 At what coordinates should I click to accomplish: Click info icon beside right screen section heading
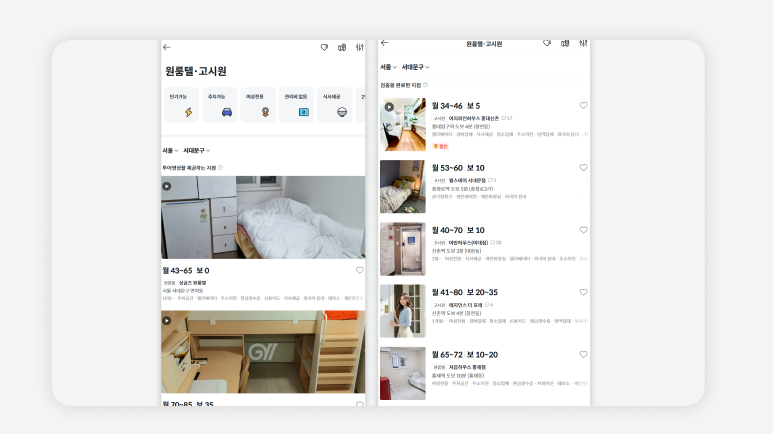(425, 85)
